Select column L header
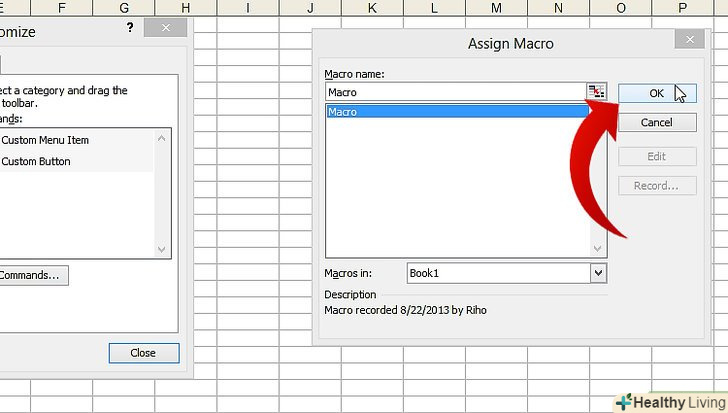The image size is (728, 413). pyautogui.click(x=434, y=7)
